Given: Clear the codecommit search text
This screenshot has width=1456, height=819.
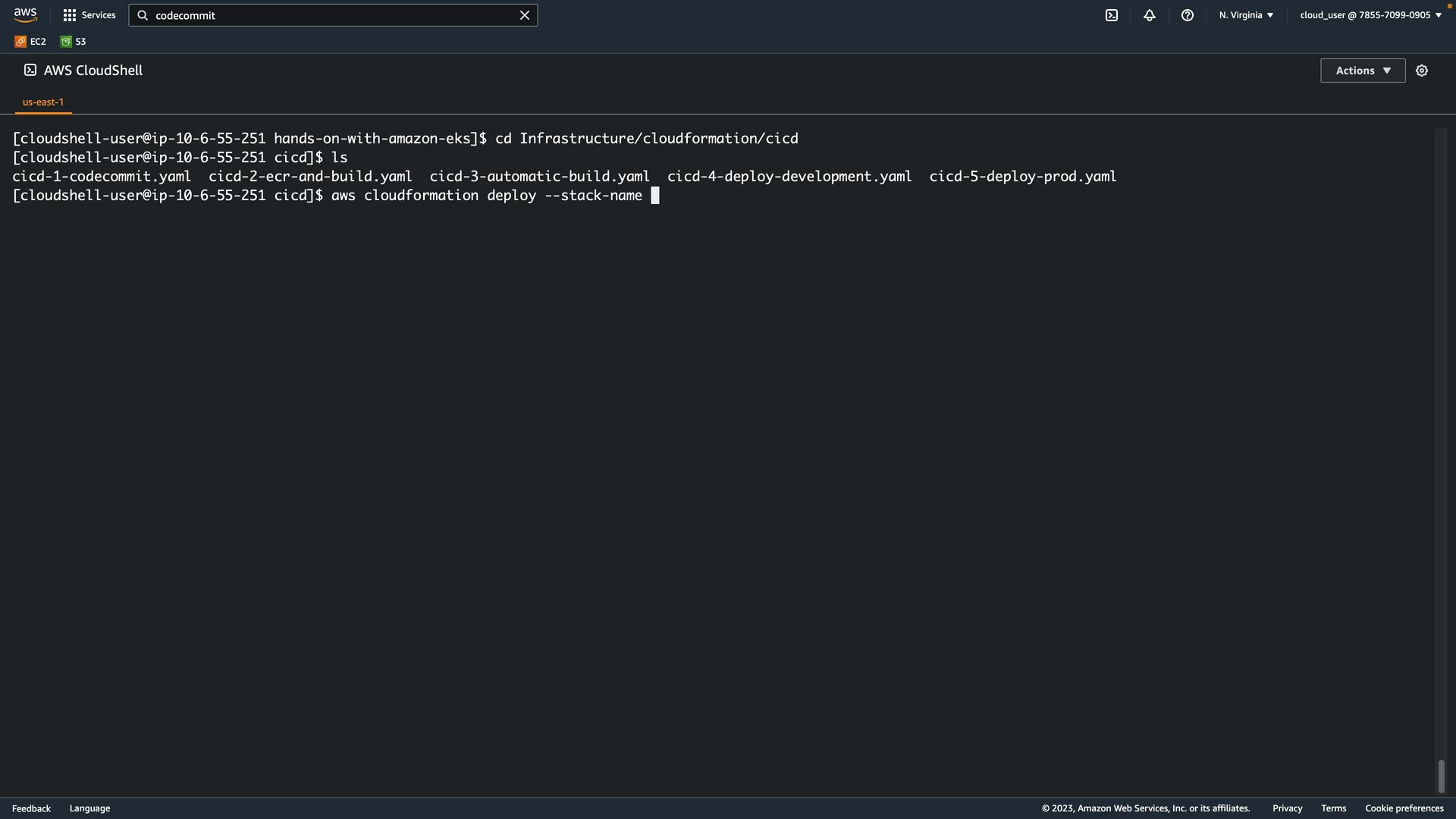Looking at the screenshot, I should (x=524, y=15).
